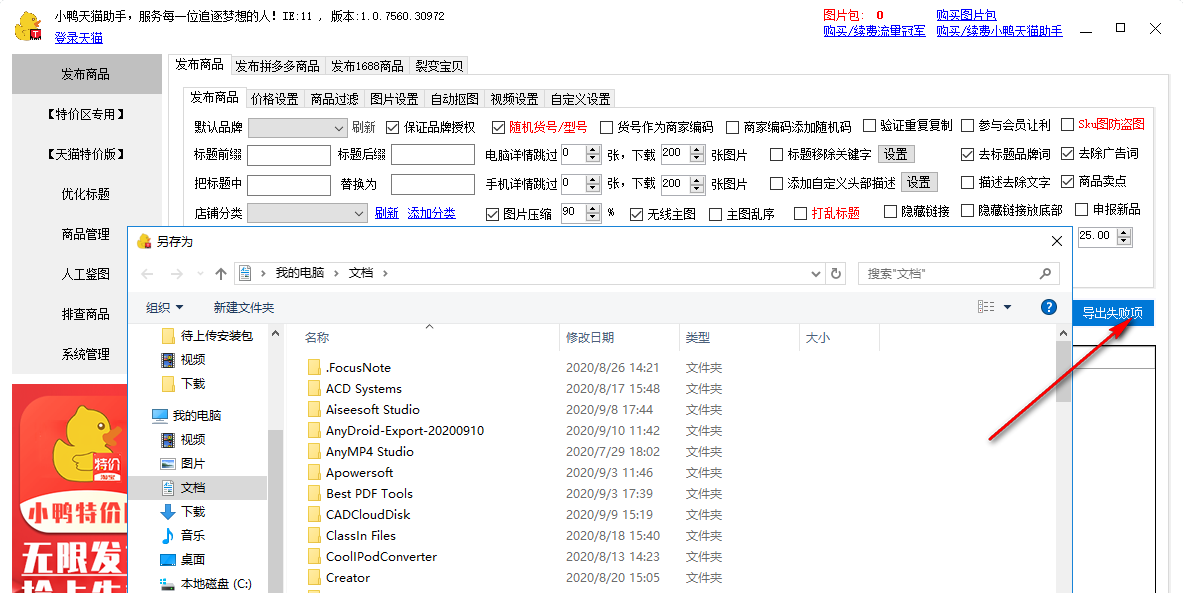Click 设置 button next to 标题移除关键字
The height and width of the screenshot is (593, 1183).
click(896, 154)
